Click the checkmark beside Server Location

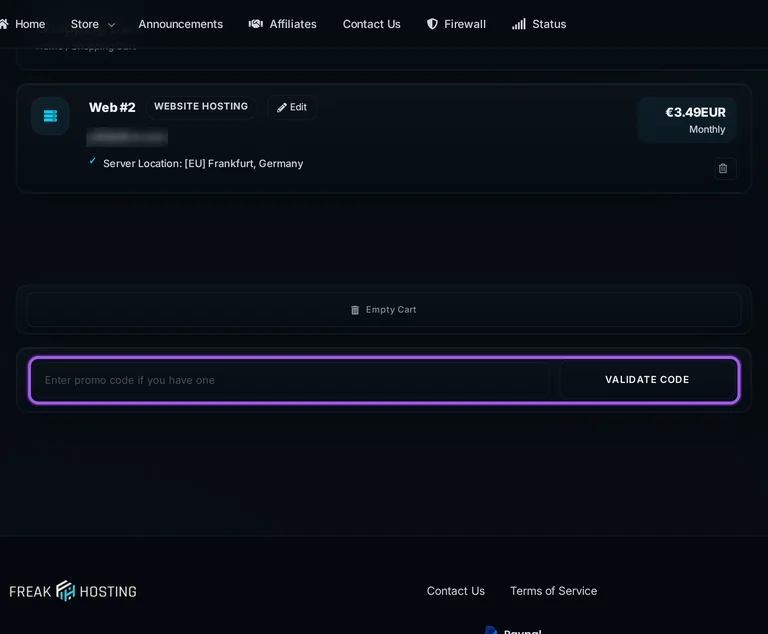pyautogui.click(x=92, y=161)
